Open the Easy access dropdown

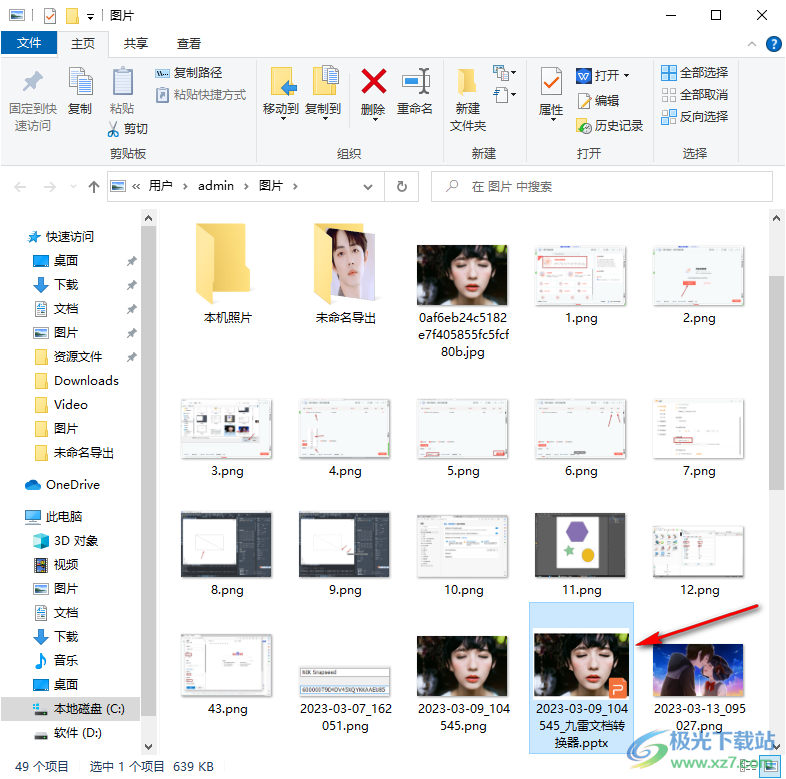tap(504, 95)
